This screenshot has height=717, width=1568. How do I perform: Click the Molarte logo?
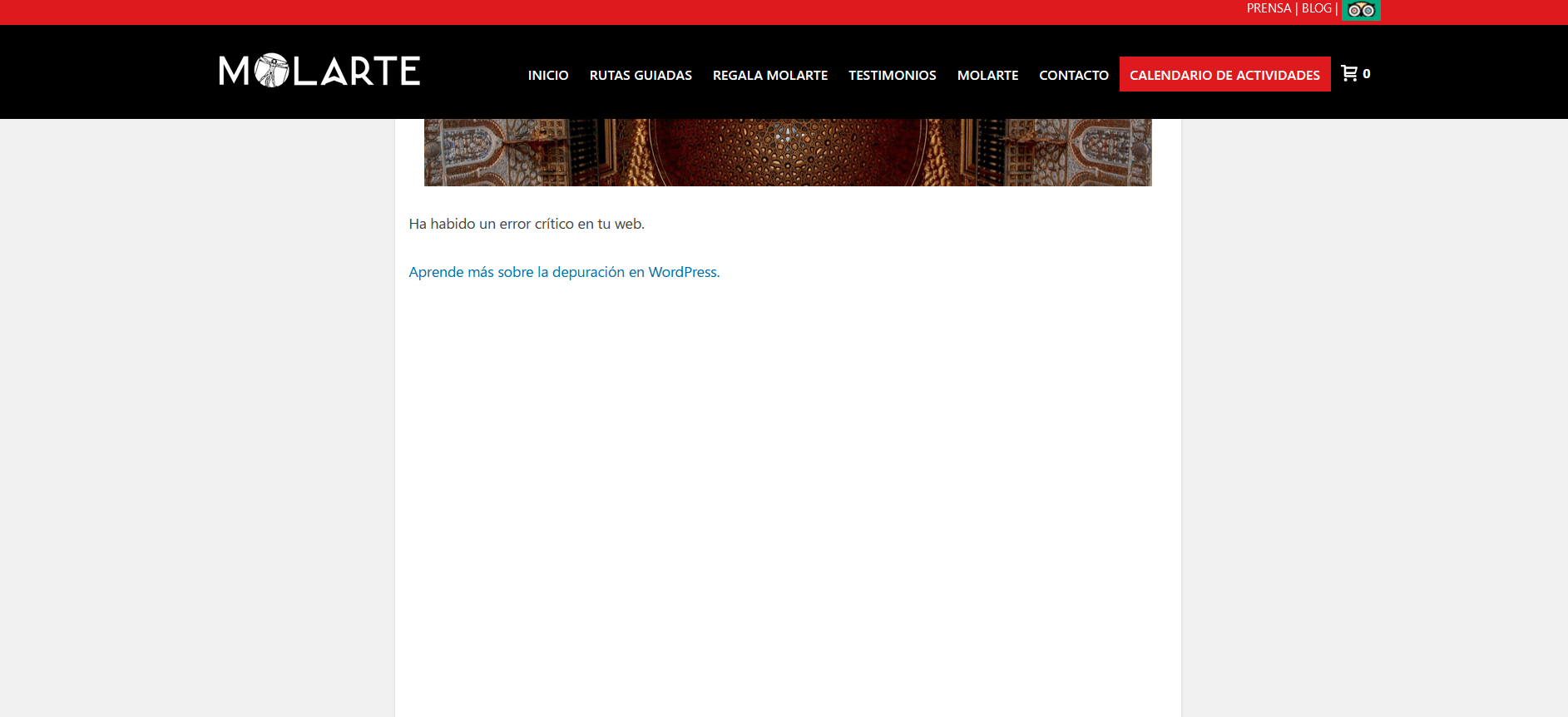pyautogui.click(x=319, y=71)
